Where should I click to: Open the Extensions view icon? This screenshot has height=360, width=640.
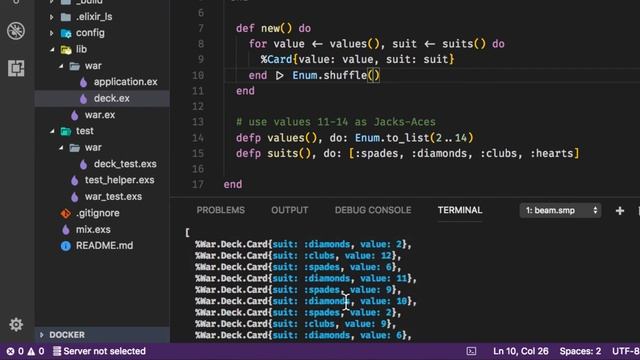tap(16, 68)
